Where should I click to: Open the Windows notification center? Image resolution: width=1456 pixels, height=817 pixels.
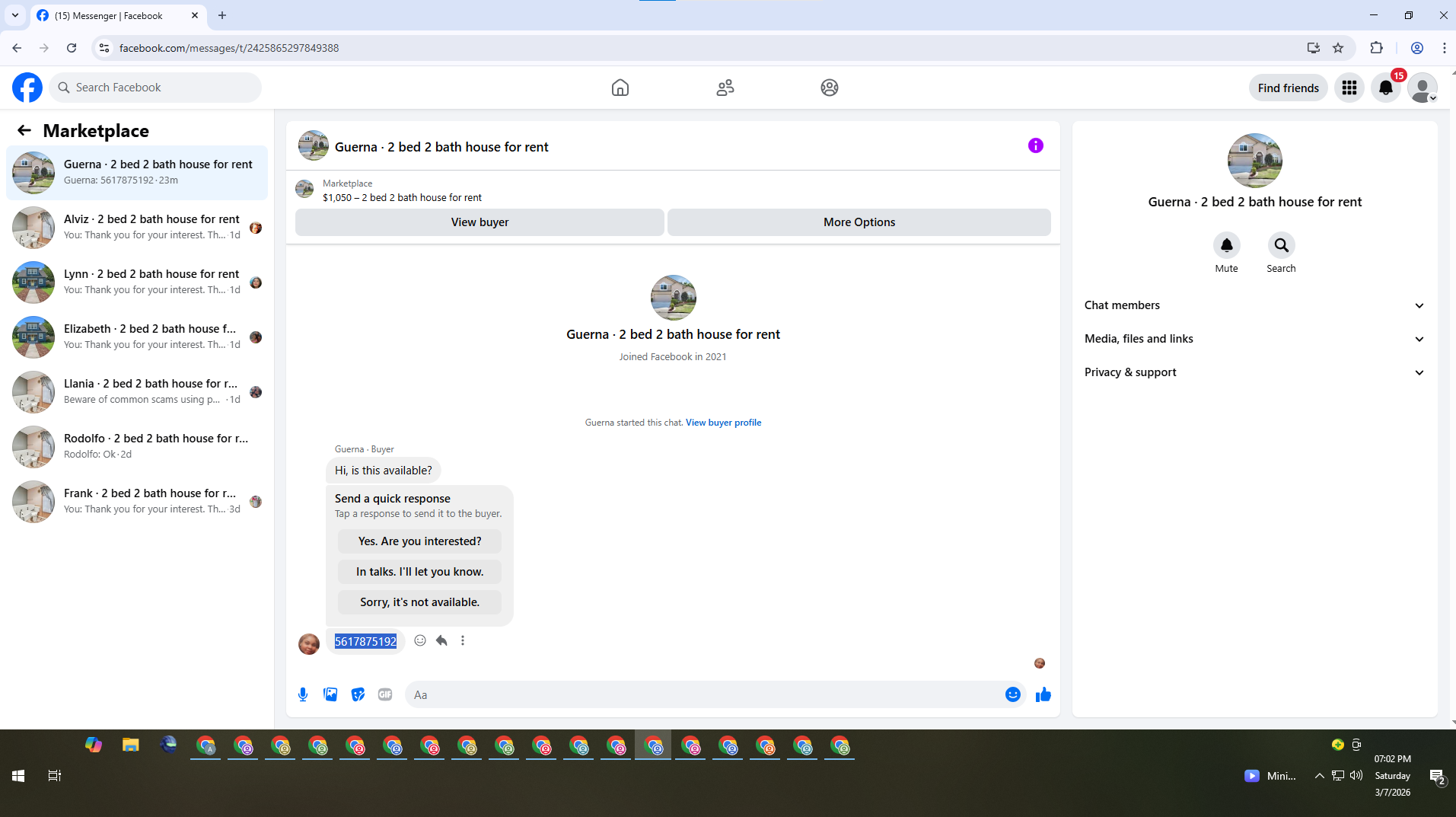pyautogui.click(x=1437, y=776)
